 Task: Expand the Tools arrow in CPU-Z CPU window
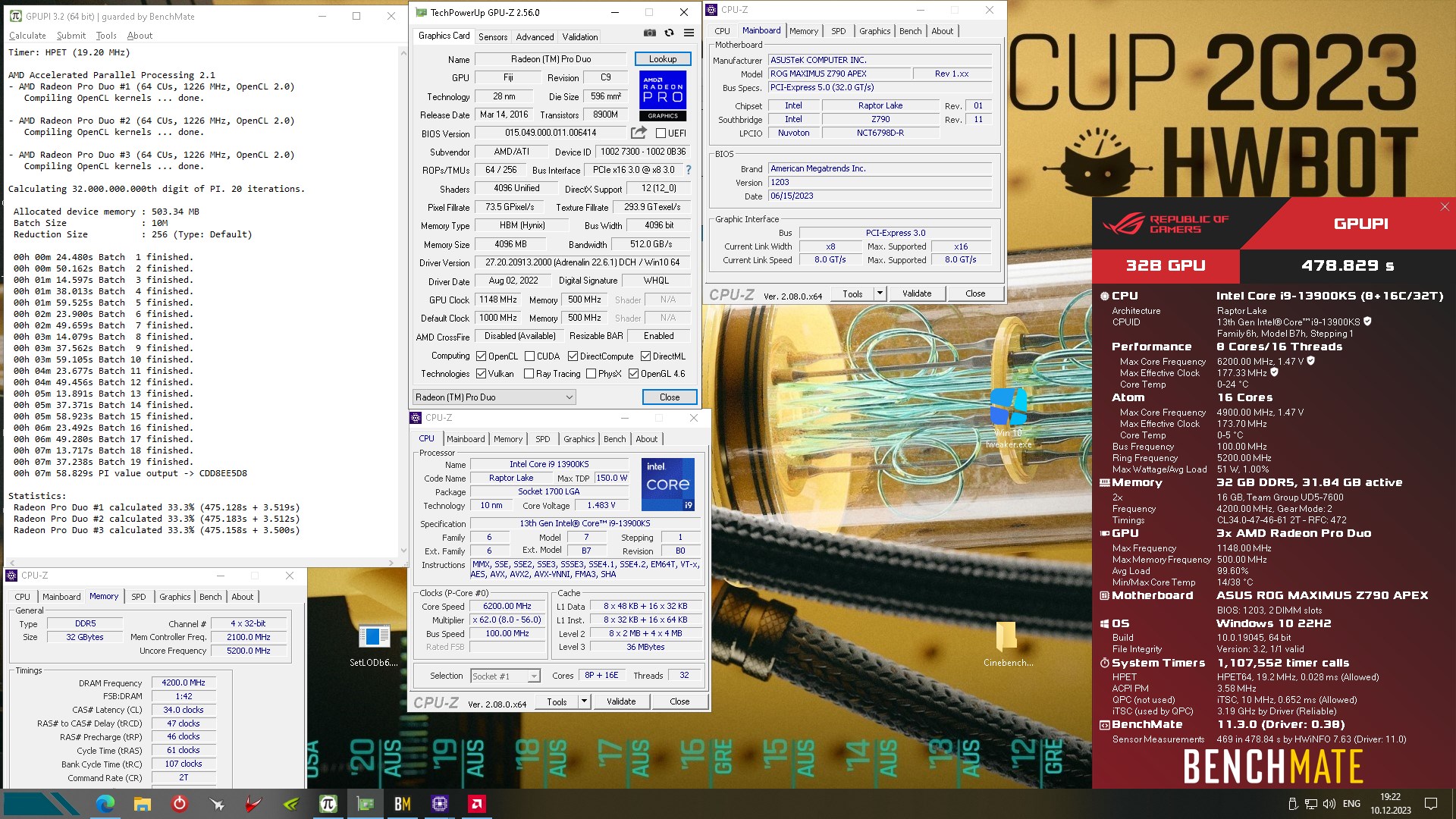pos(584,701)
